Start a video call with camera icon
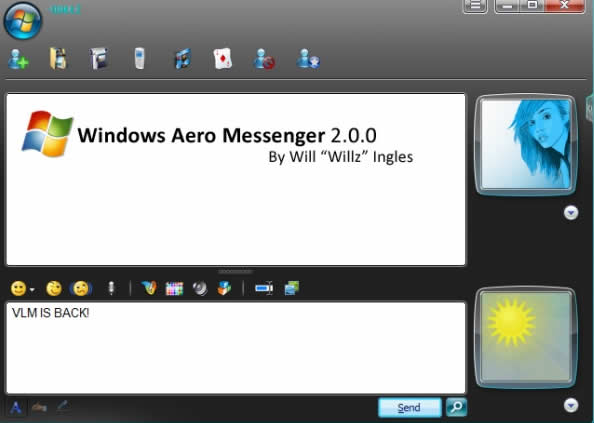The image size is (594, 423). pos(99,59)
